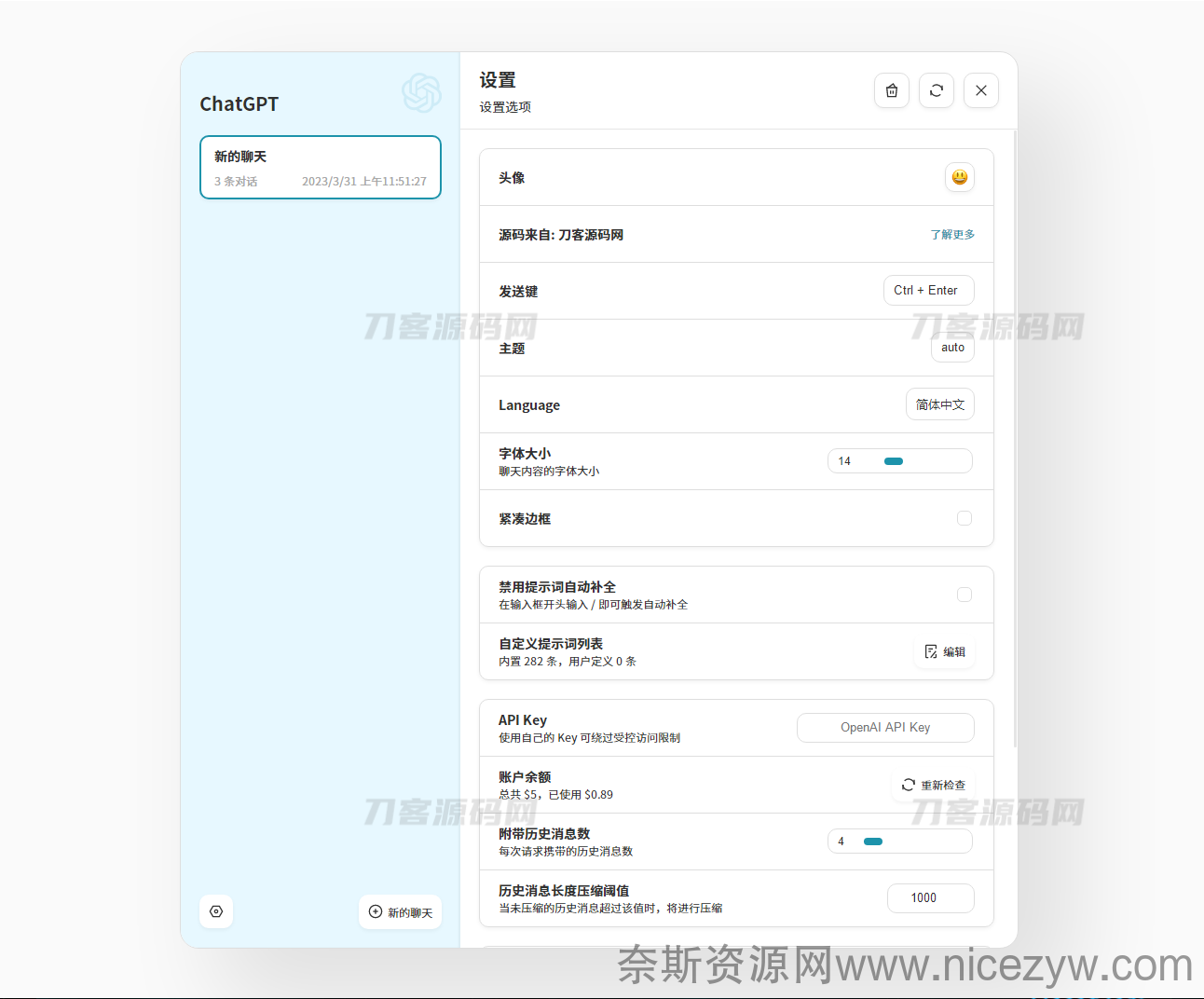
Task: Open the theme auto dropdown
Action: 952,348
